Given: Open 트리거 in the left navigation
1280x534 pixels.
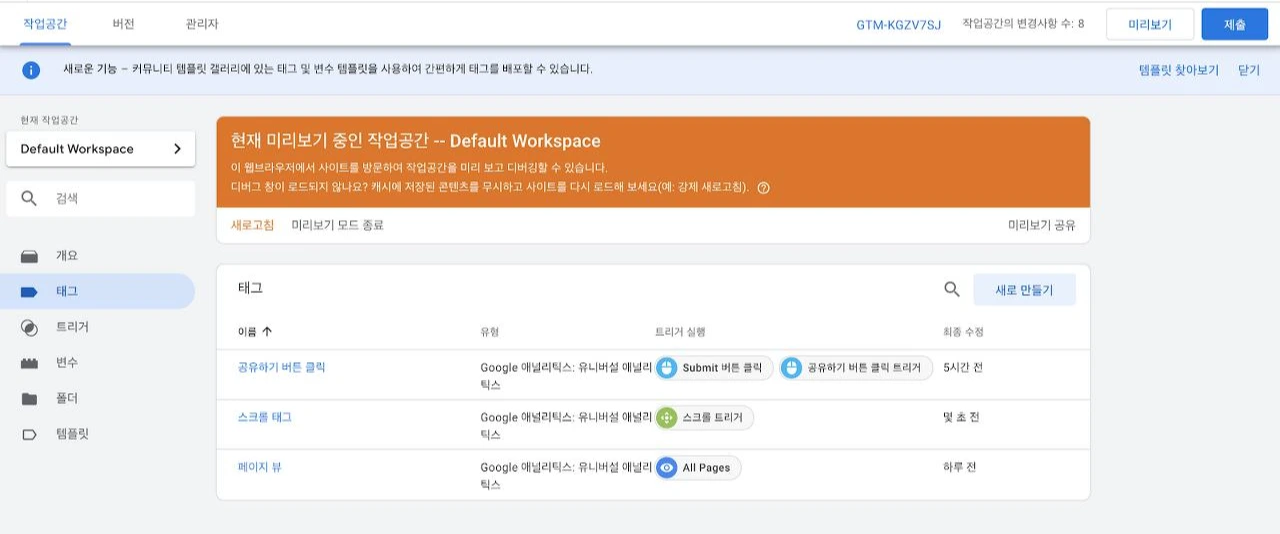Looking at the screenshot, I should pos(72,327).
